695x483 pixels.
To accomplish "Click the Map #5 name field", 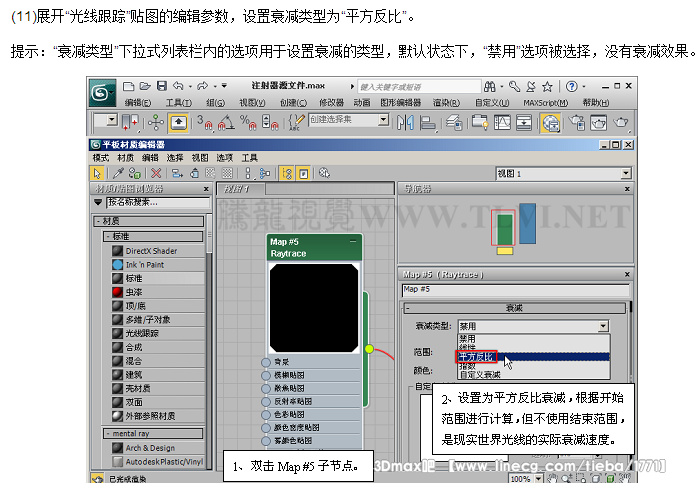I will (515, 290).
